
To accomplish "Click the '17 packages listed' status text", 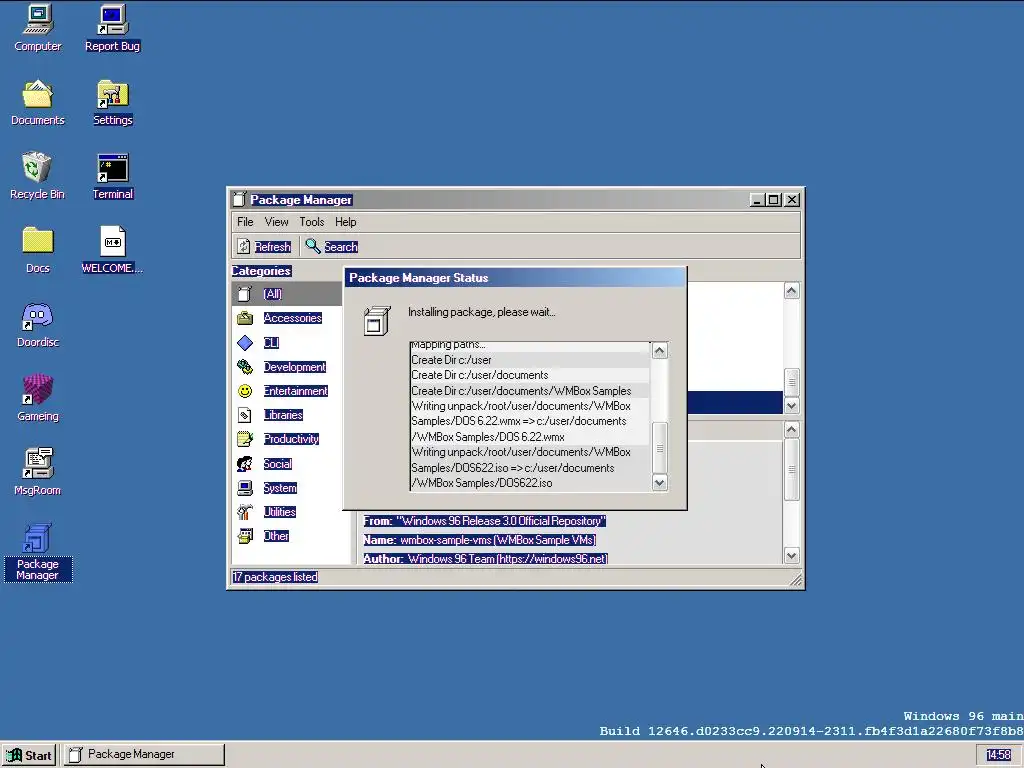I will [x=275, y=577].
